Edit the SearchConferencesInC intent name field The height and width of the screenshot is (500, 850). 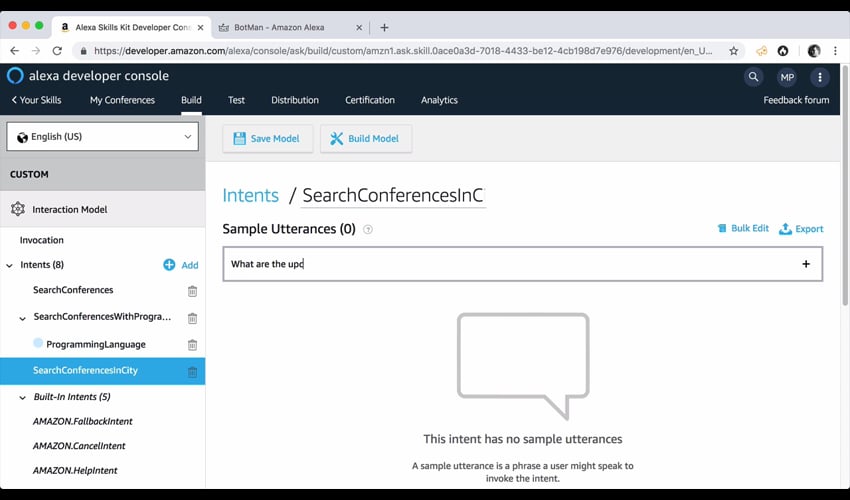(393, 196)
